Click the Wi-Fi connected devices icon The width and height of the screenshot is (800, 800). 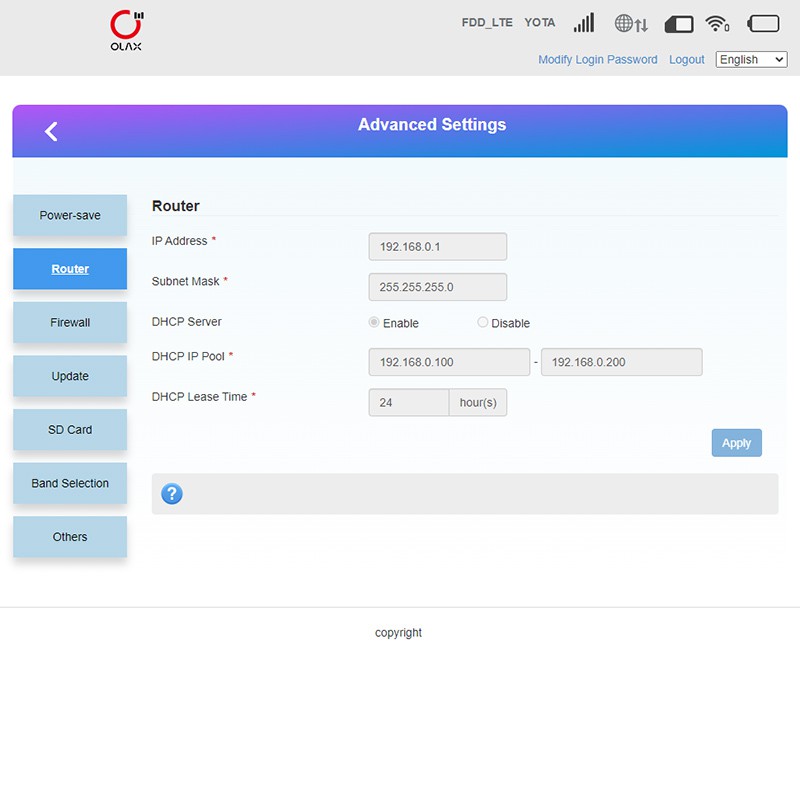click(717, 23)
